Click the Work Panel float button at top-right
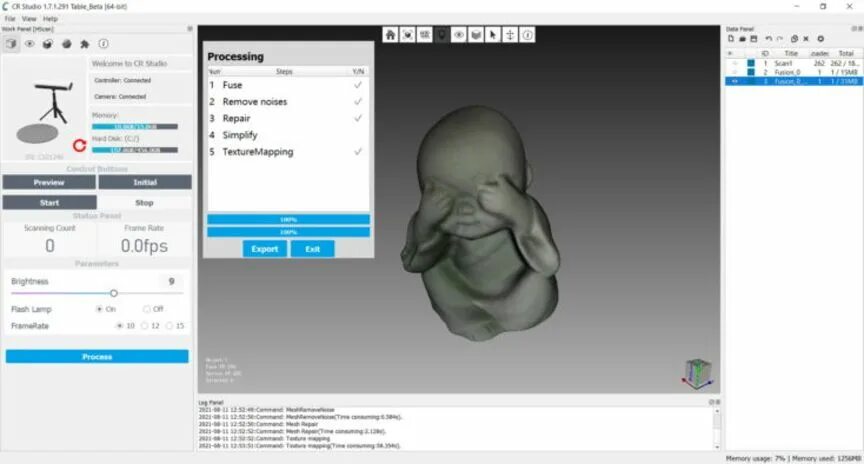The width and height of the screenshot is (864, 464). pos(190,29)
